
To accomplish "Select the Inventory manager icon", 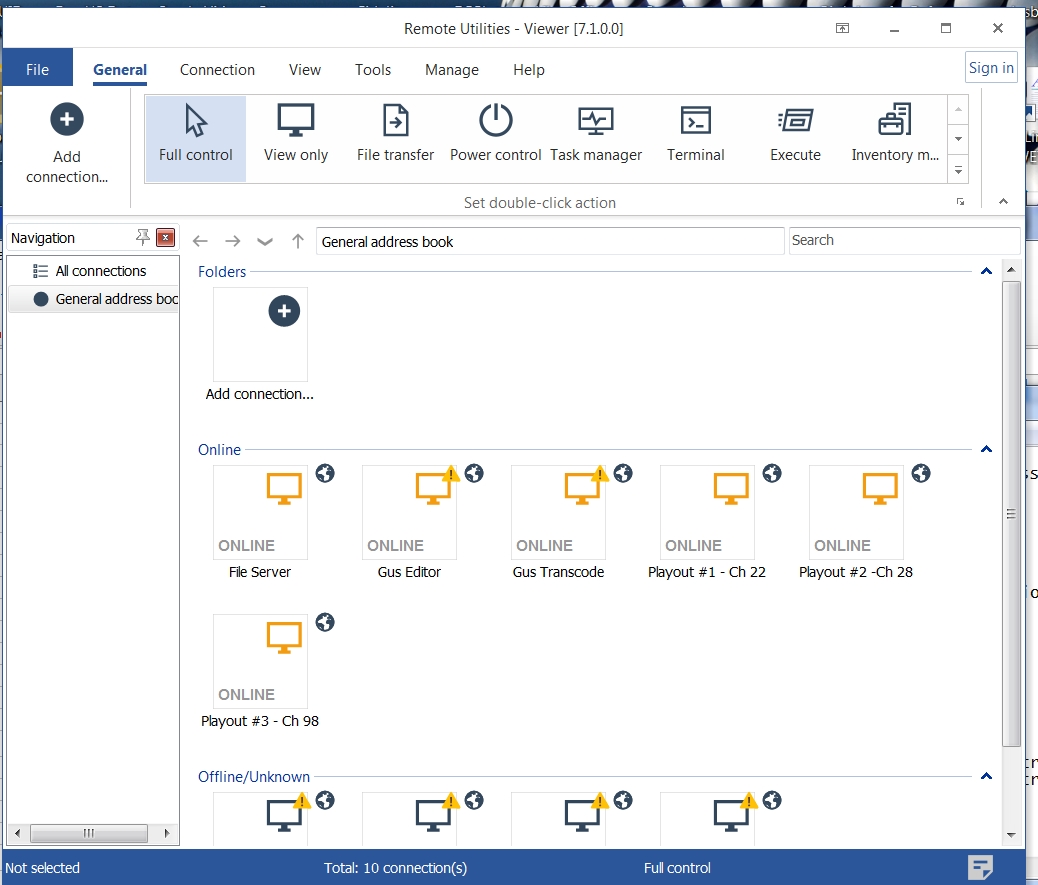I will pos(894,122).
